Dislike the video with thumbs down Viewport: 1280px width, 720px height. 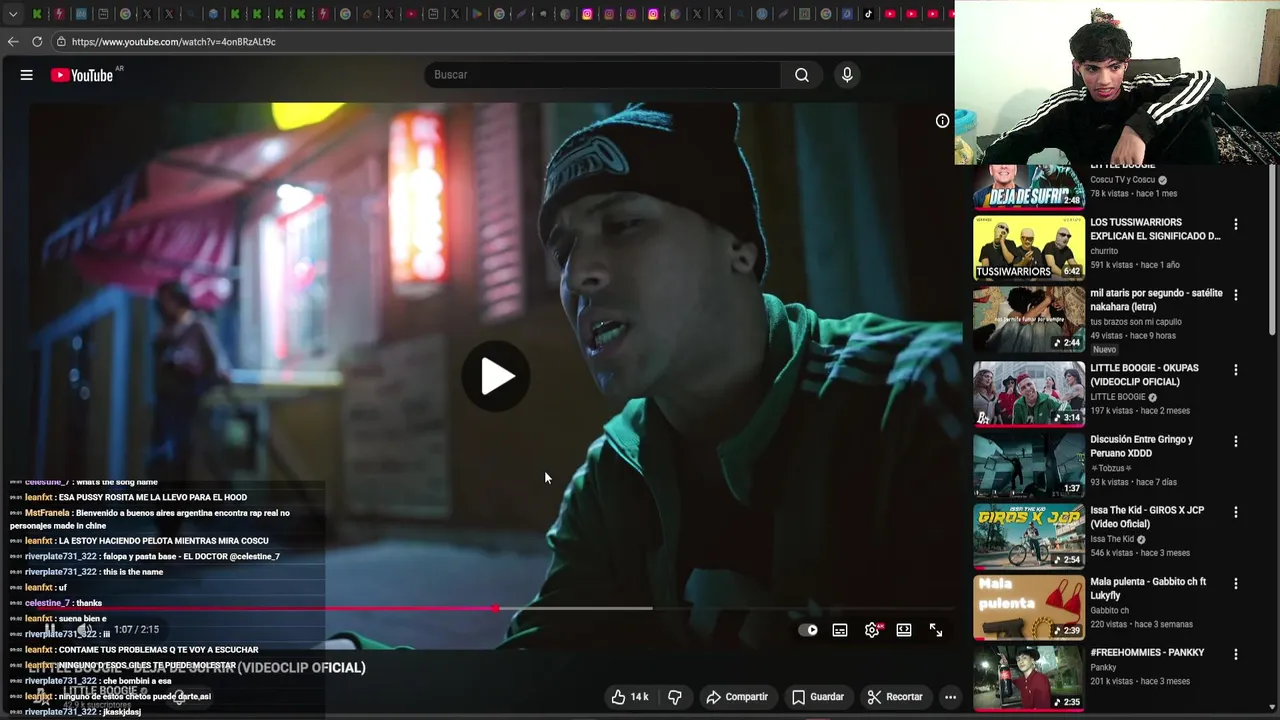point(675,697)
